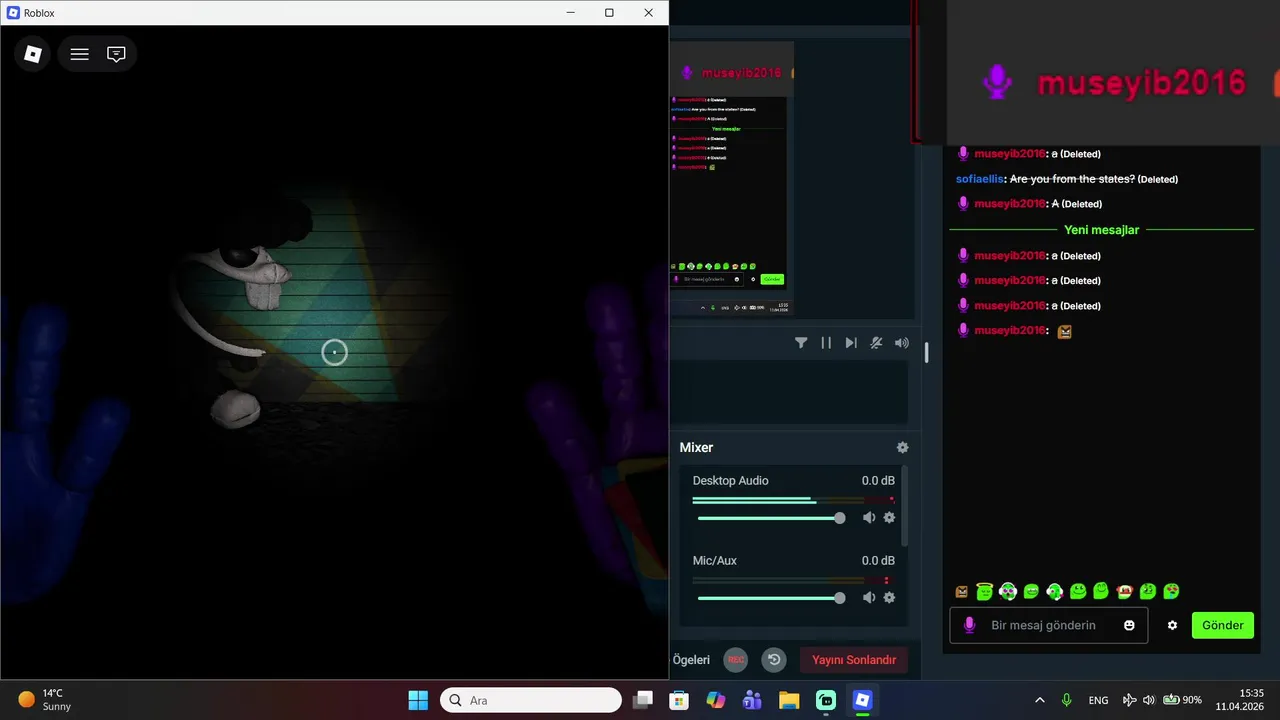Image resolution: width=1280 pixels, height=720 pixels.
Task: Insert the wide grin green emote
Action: coord(1031,592)
